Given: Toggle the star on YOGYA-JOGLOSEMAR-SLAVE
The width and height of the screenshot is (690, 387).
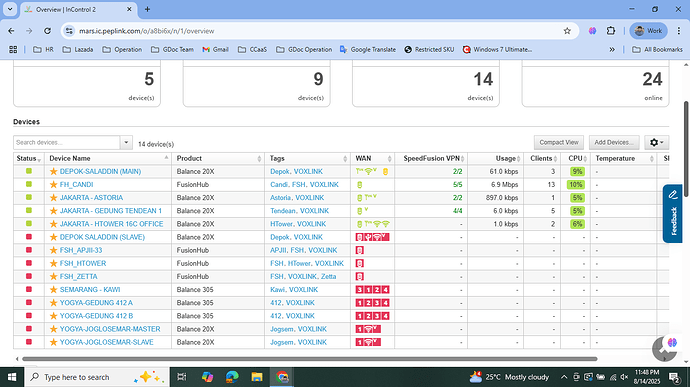Looking at the screenshot, I should pyautogui.click(x=54, y=342).
